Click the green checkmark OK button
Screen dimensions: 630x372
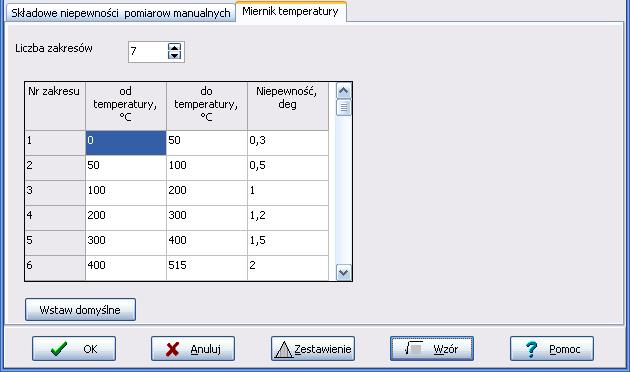[x=74, y=349]
